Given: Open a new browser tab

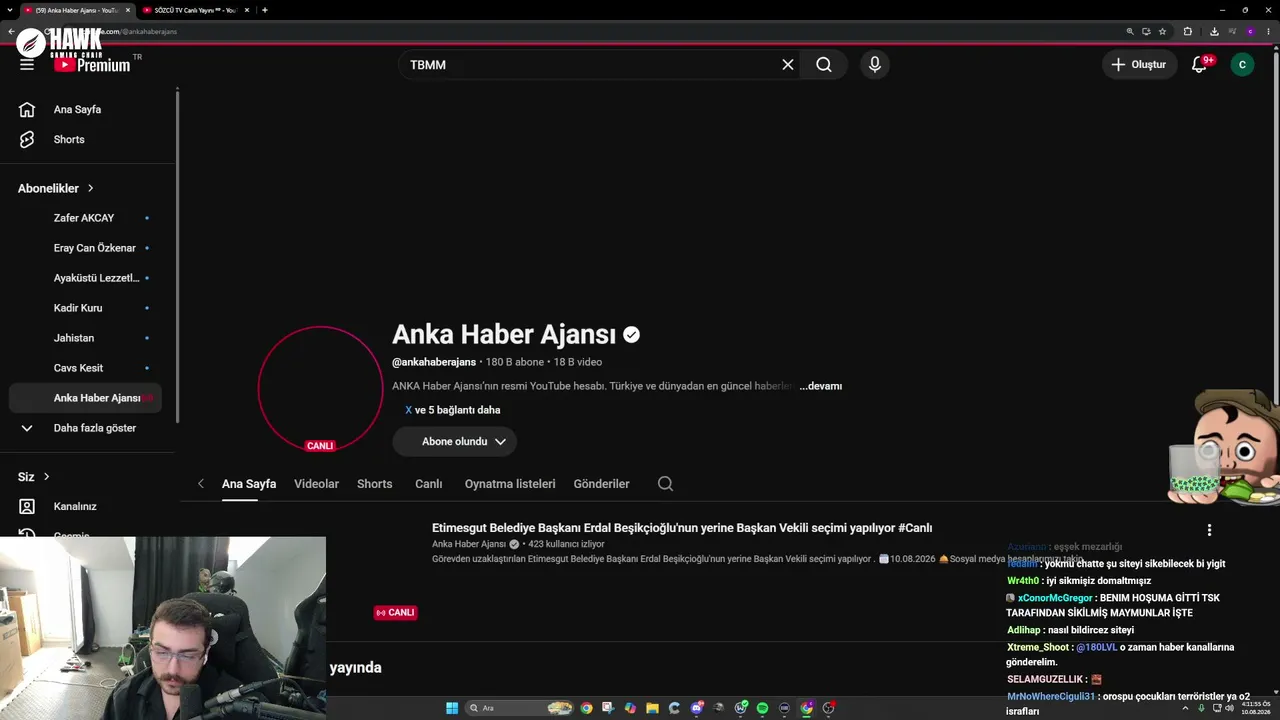Looking at the screenshot, I should [x=265, y=10].
